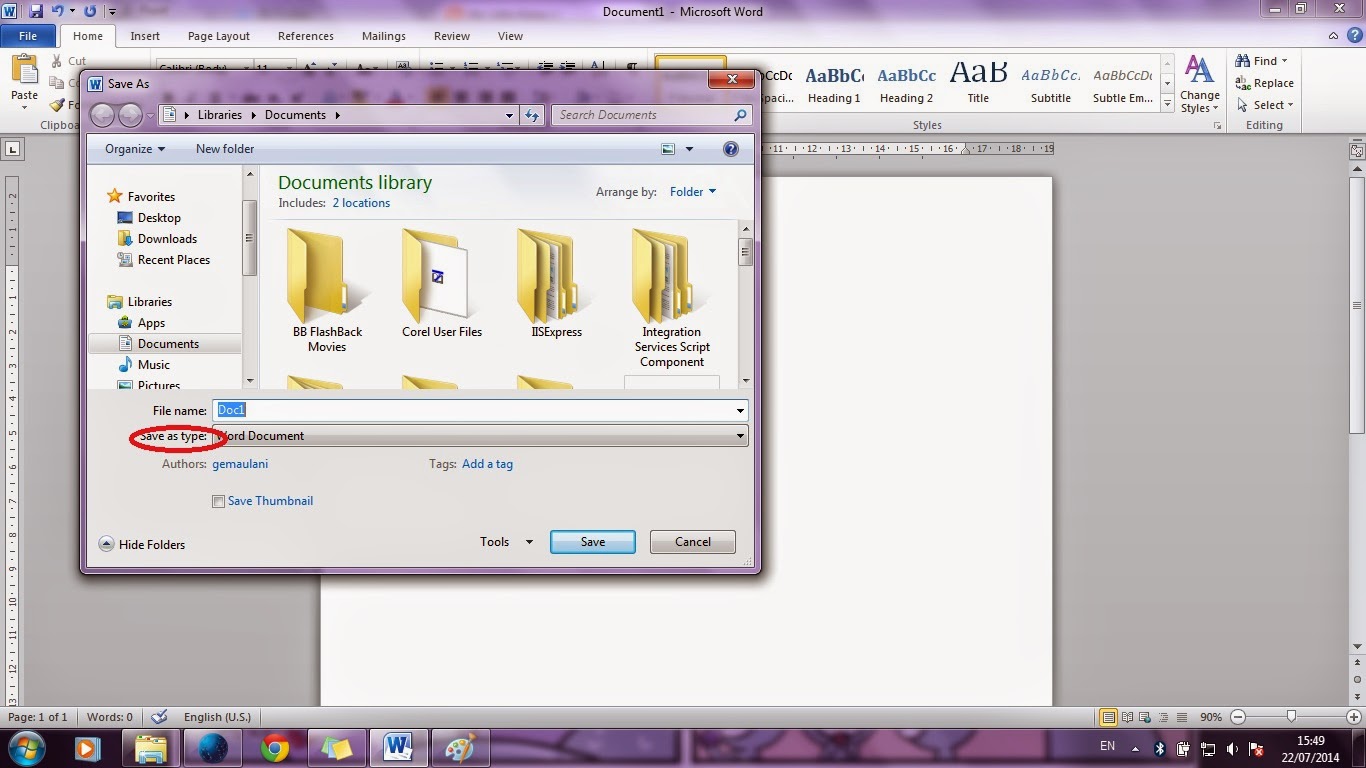Enable the Save Thumbnail checkbox
The height and width of the screenshot is (768, 1366).
218,502
